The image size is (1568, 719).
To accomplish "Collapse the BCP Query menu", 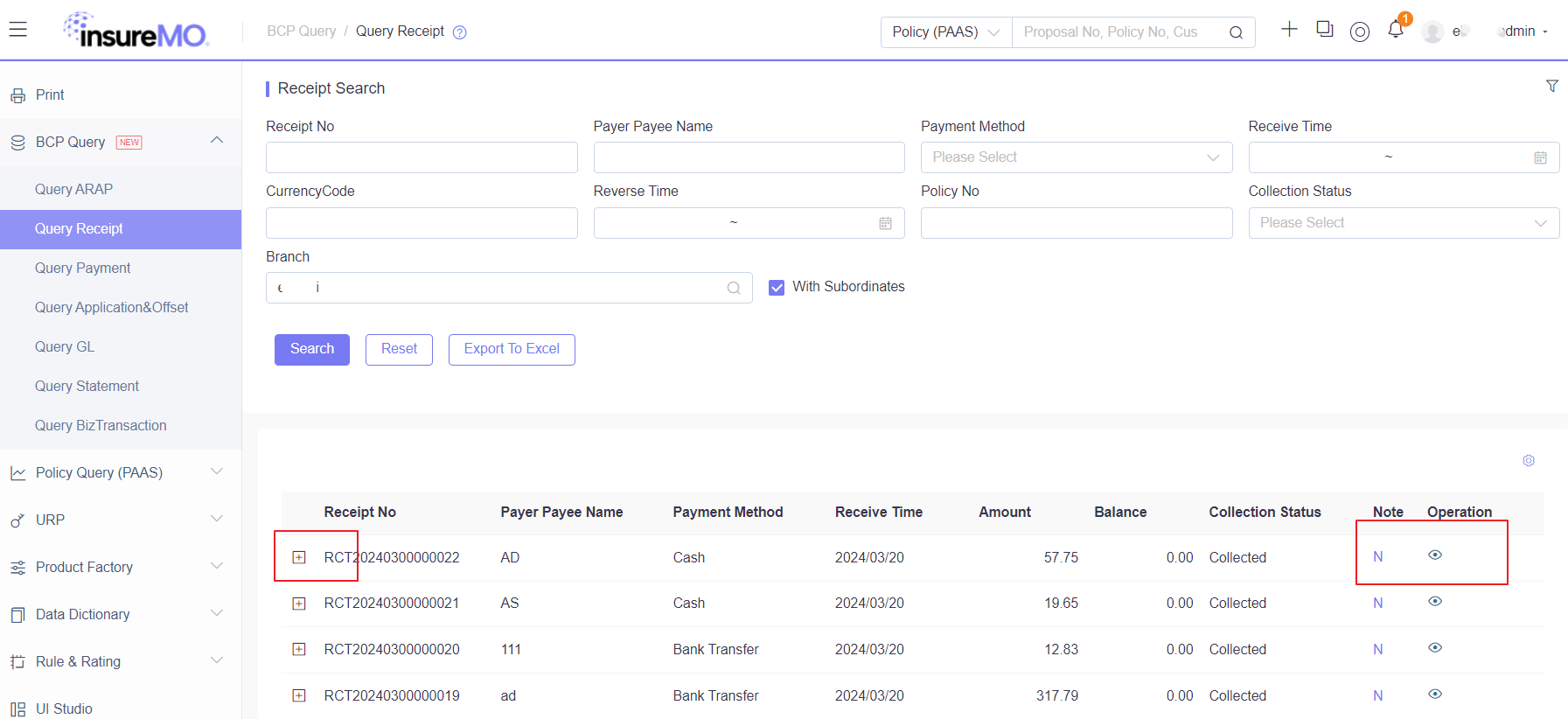I will pos(217,140).
